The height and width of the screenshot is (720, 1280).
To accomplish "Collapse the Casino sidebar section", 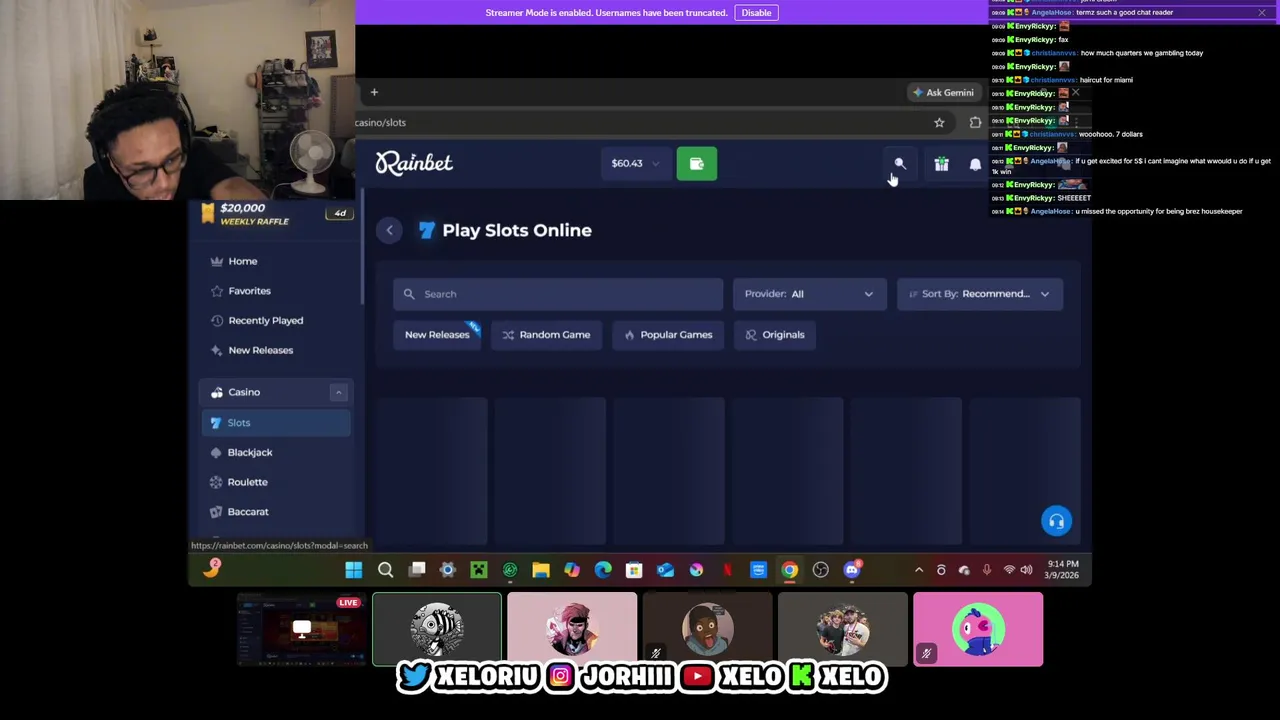I will [338, 392].
